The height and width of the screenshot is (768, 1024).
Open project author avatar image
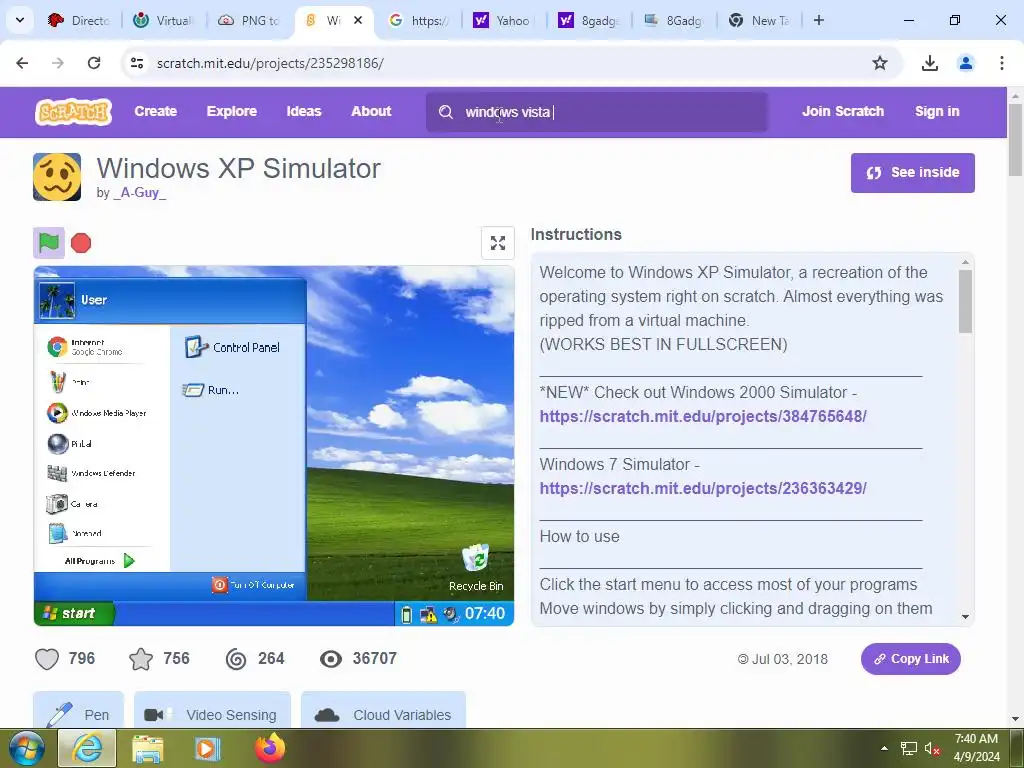[x=57, y=177]
